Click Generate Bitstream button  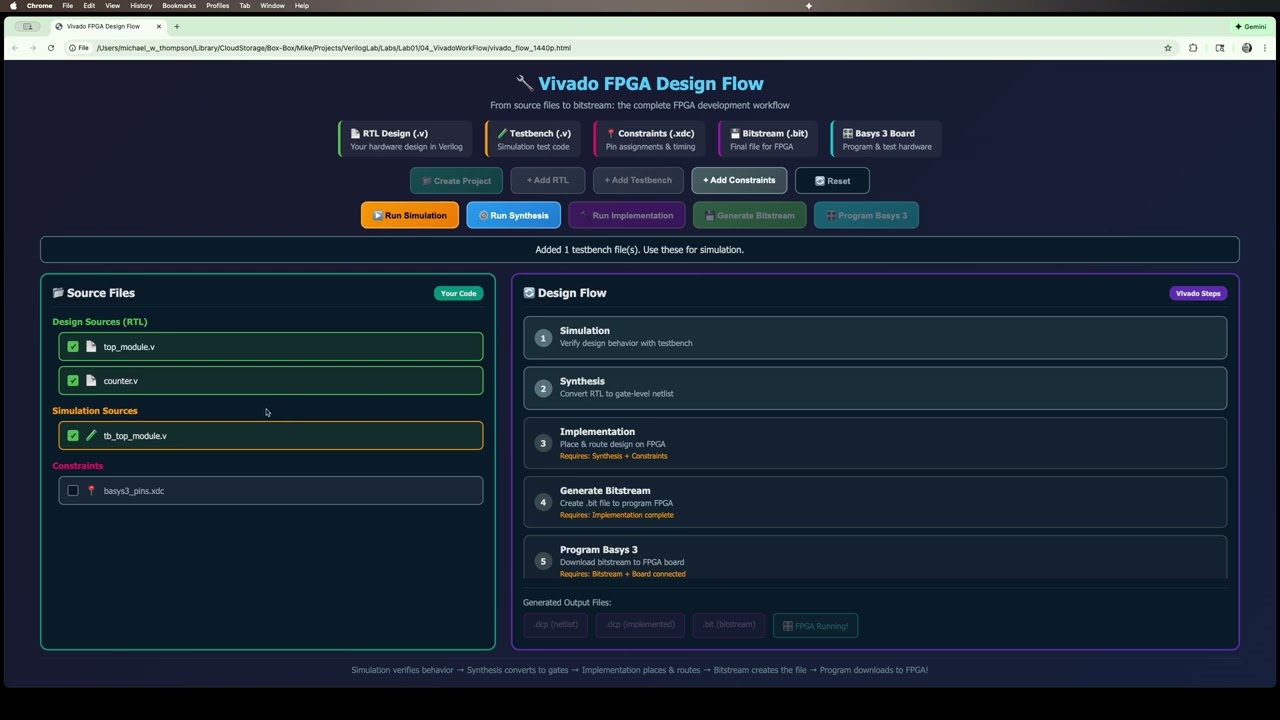pyautogui.click(x=749, y=215)
